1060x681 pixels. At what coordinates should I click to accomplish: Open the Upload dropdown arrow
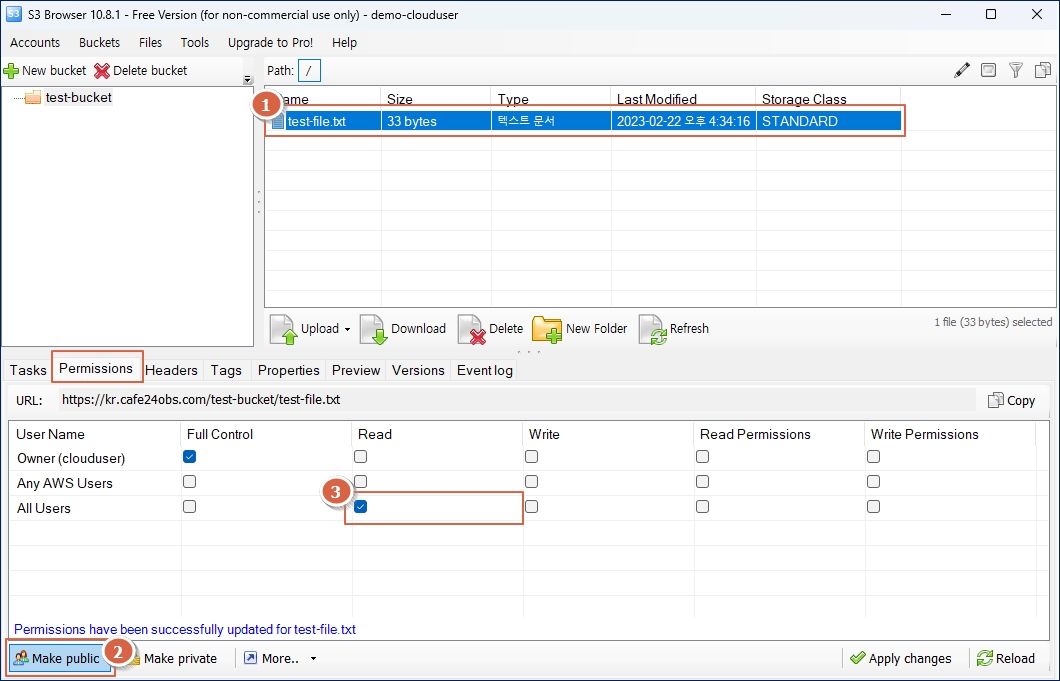point(347,329)
